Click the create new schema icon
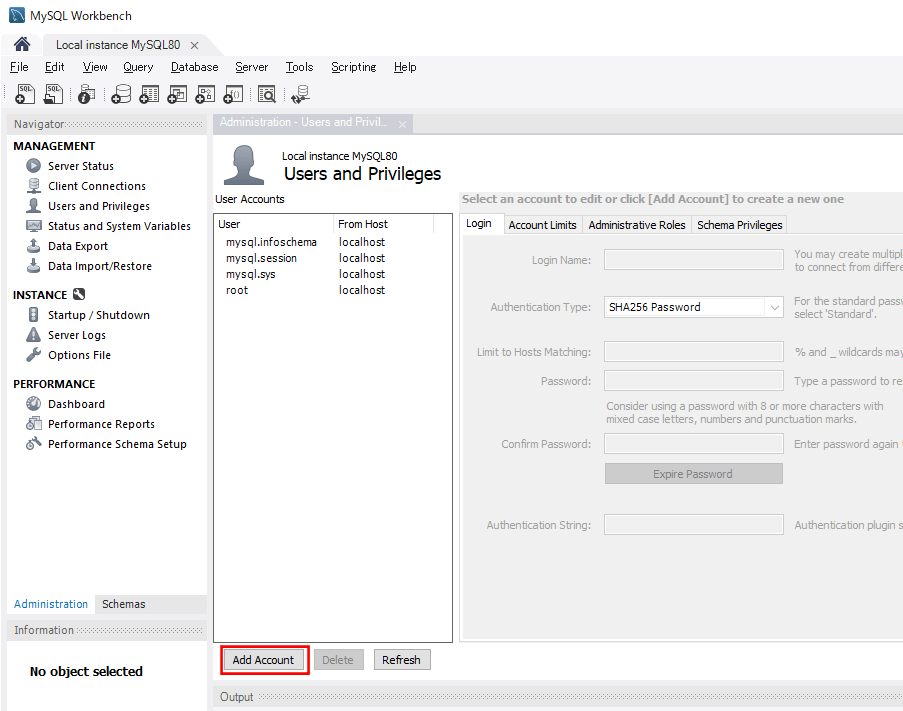Screen dimensions: 903x711 click(121, 94)
